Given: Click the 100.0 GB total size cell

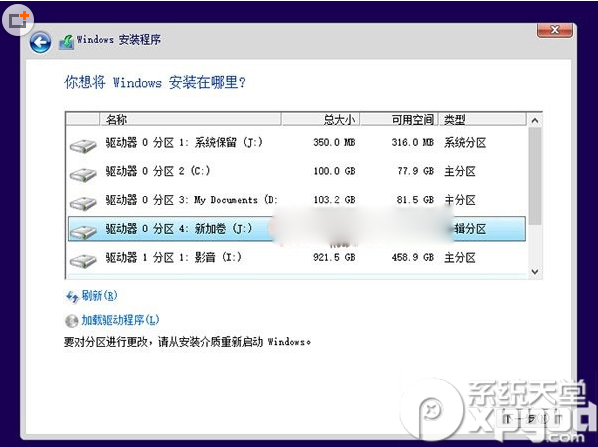Looking at the screenshot, I should coord(334,171).
